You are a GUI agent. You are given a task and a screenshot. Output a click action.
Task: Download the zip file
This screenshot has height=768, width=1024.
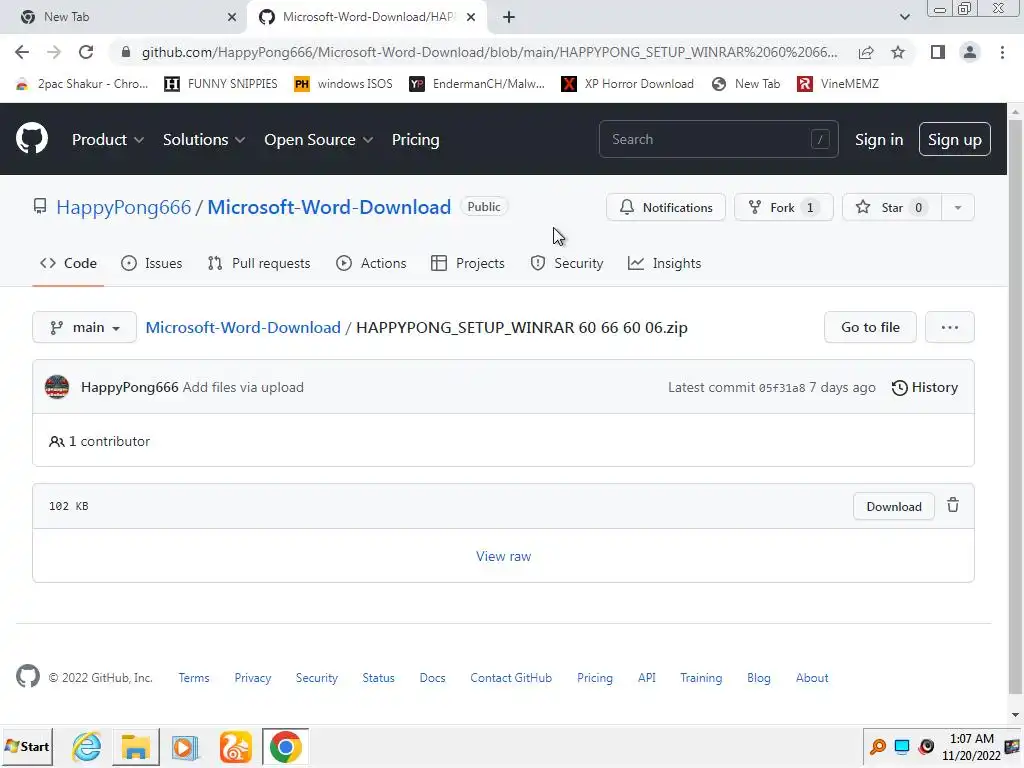(x=893, y=507)
